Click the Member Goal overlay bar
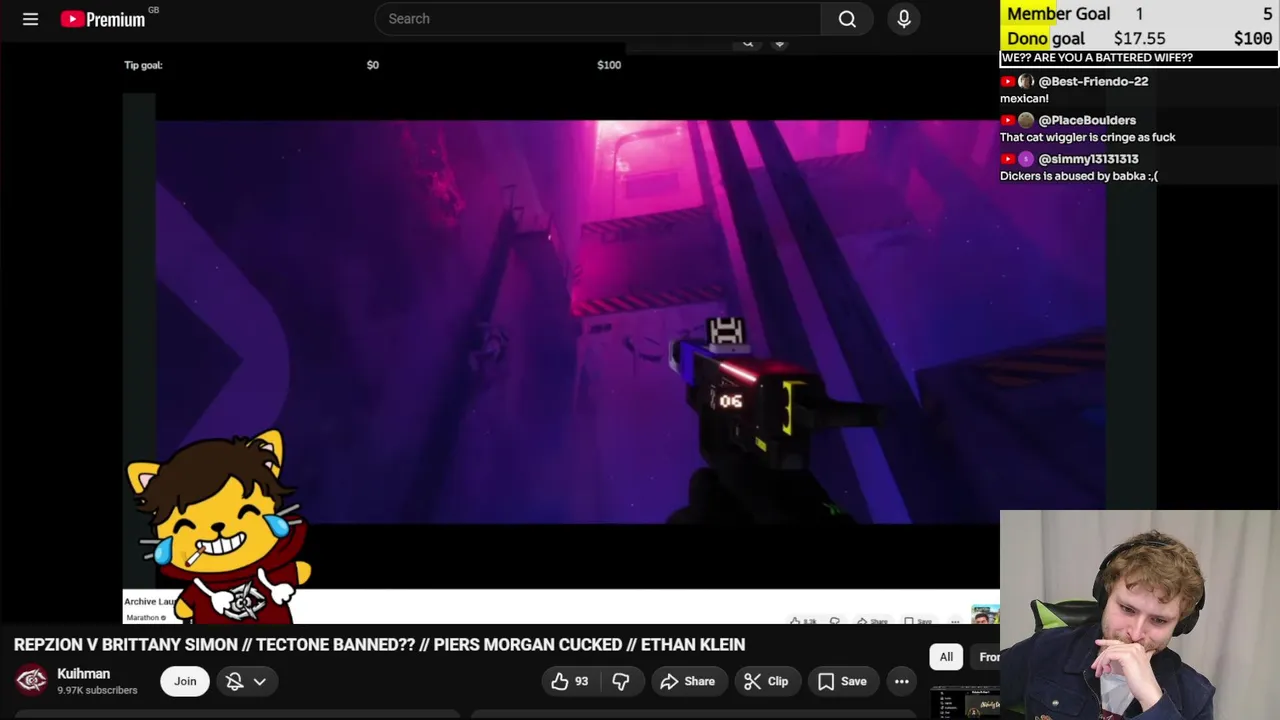The height and width of the screenshot is (720, 1280). [1139, 14]
